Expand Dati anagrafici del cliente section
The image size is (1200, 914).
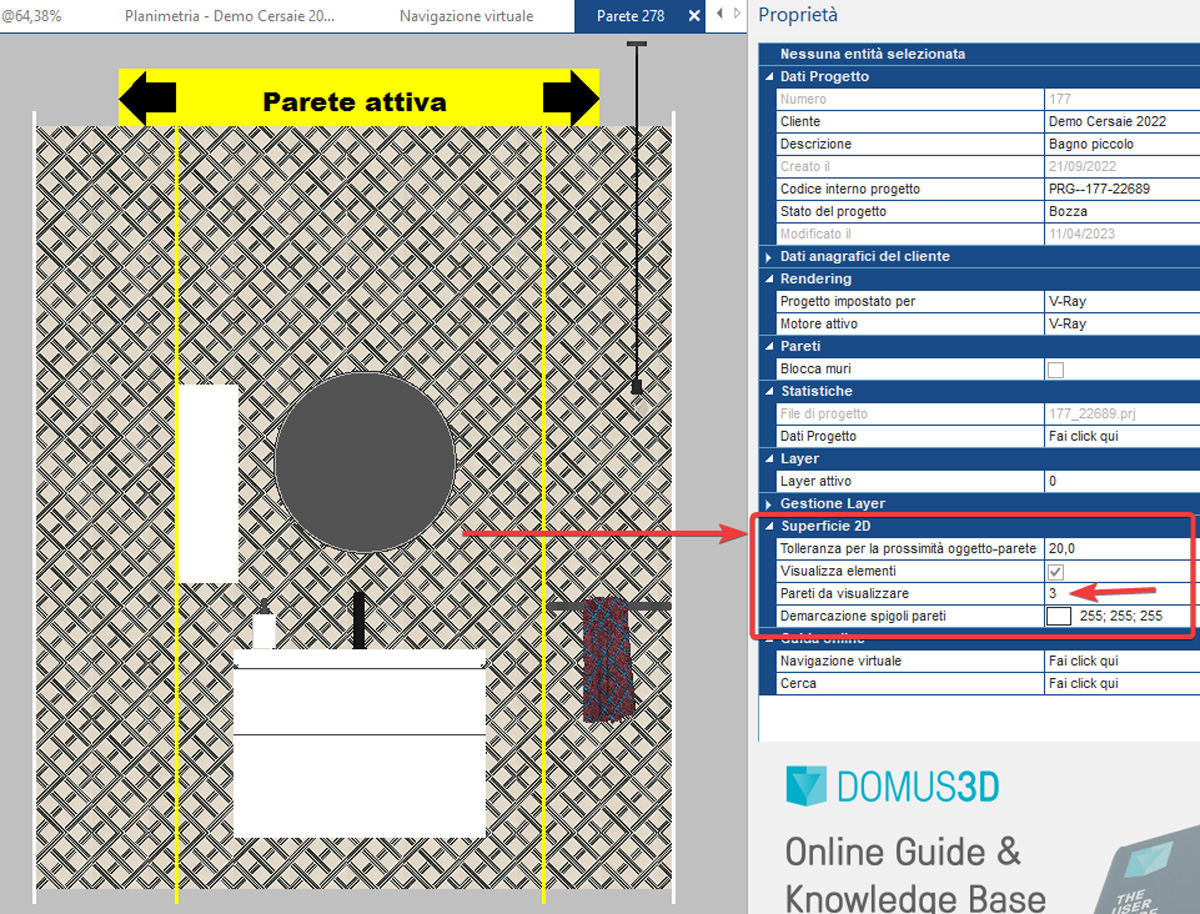tap(768, 257)
